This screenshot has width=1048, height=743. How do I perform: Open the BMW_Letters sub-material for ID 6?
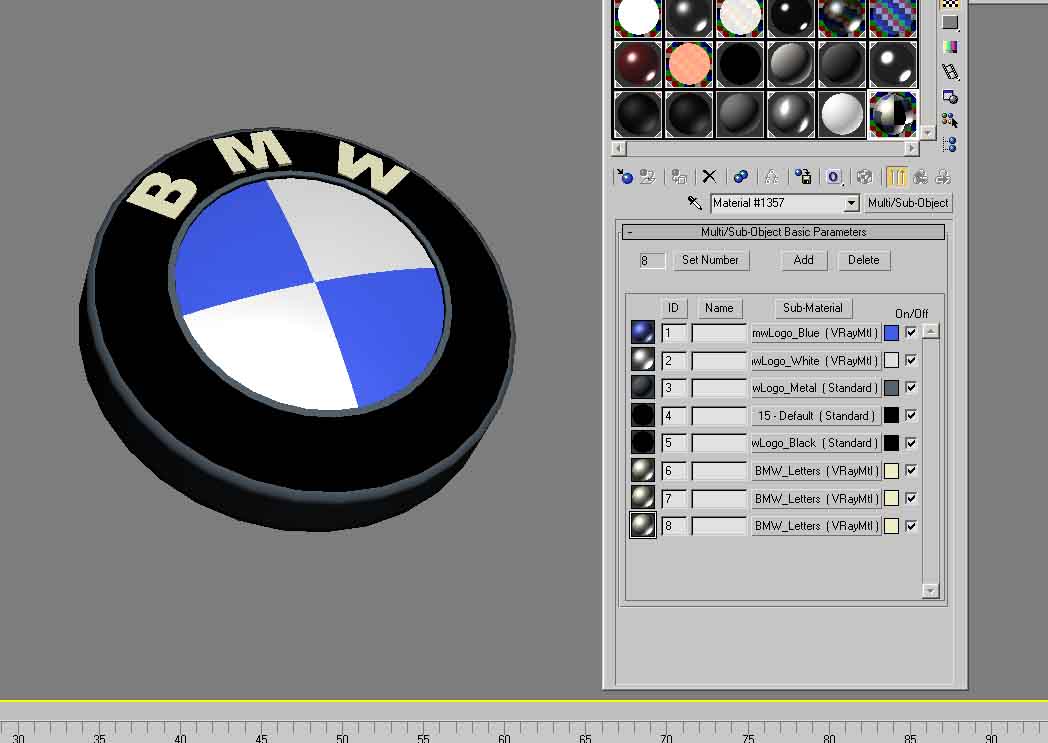815,470
